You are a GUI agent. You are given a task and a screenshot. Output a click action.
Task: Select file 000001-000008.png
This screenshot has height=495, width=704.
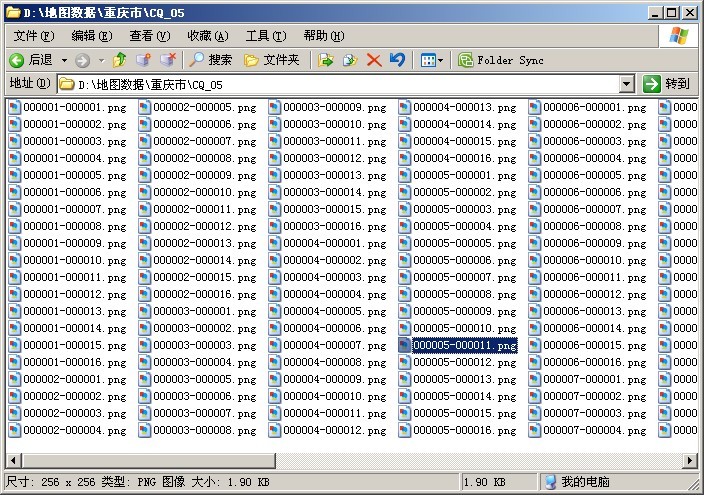coord(68,226)
